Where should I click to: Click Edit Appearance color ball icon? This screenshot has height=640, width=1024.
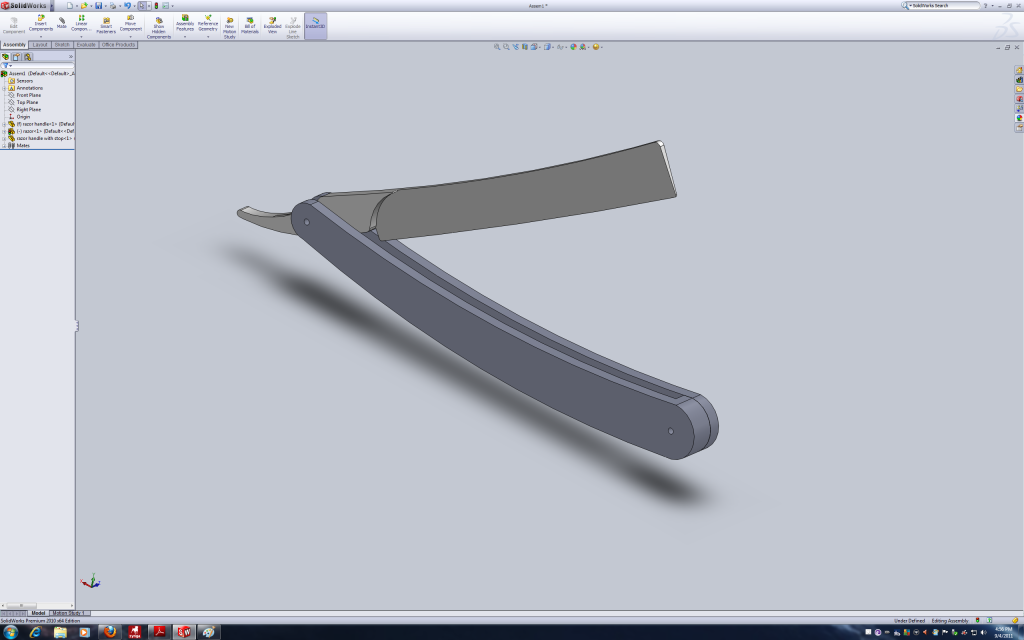573,47
